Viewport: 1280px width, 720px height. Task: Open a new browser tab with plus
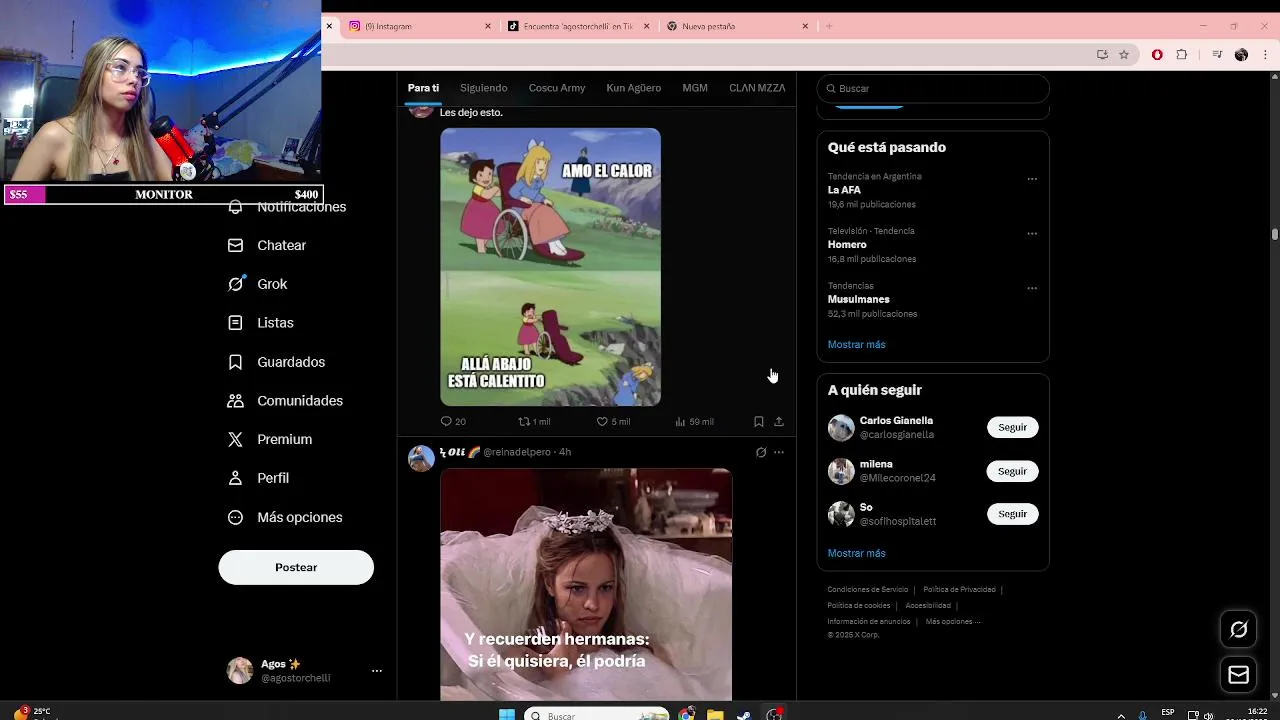tap(829, 26)
